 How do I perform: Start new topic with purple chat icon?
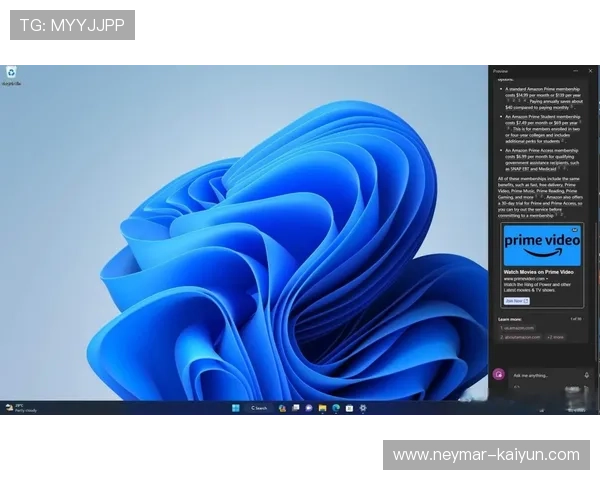tap(499, 375)
